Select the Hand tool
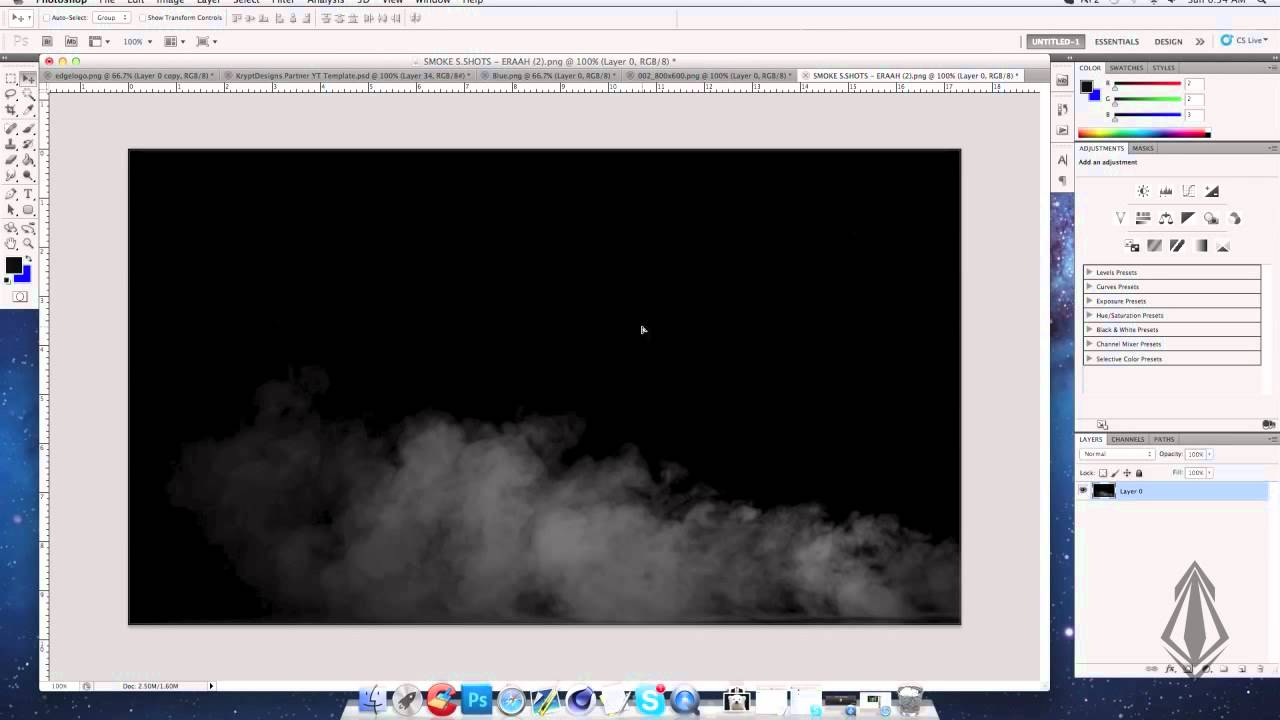1280x720 pixels. coord(11,243)
